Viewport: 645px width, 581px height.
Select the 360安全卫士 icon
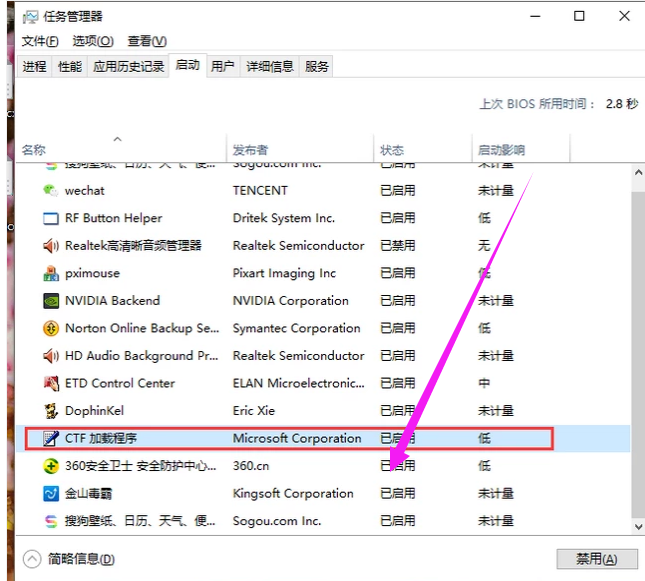[51, 466]
